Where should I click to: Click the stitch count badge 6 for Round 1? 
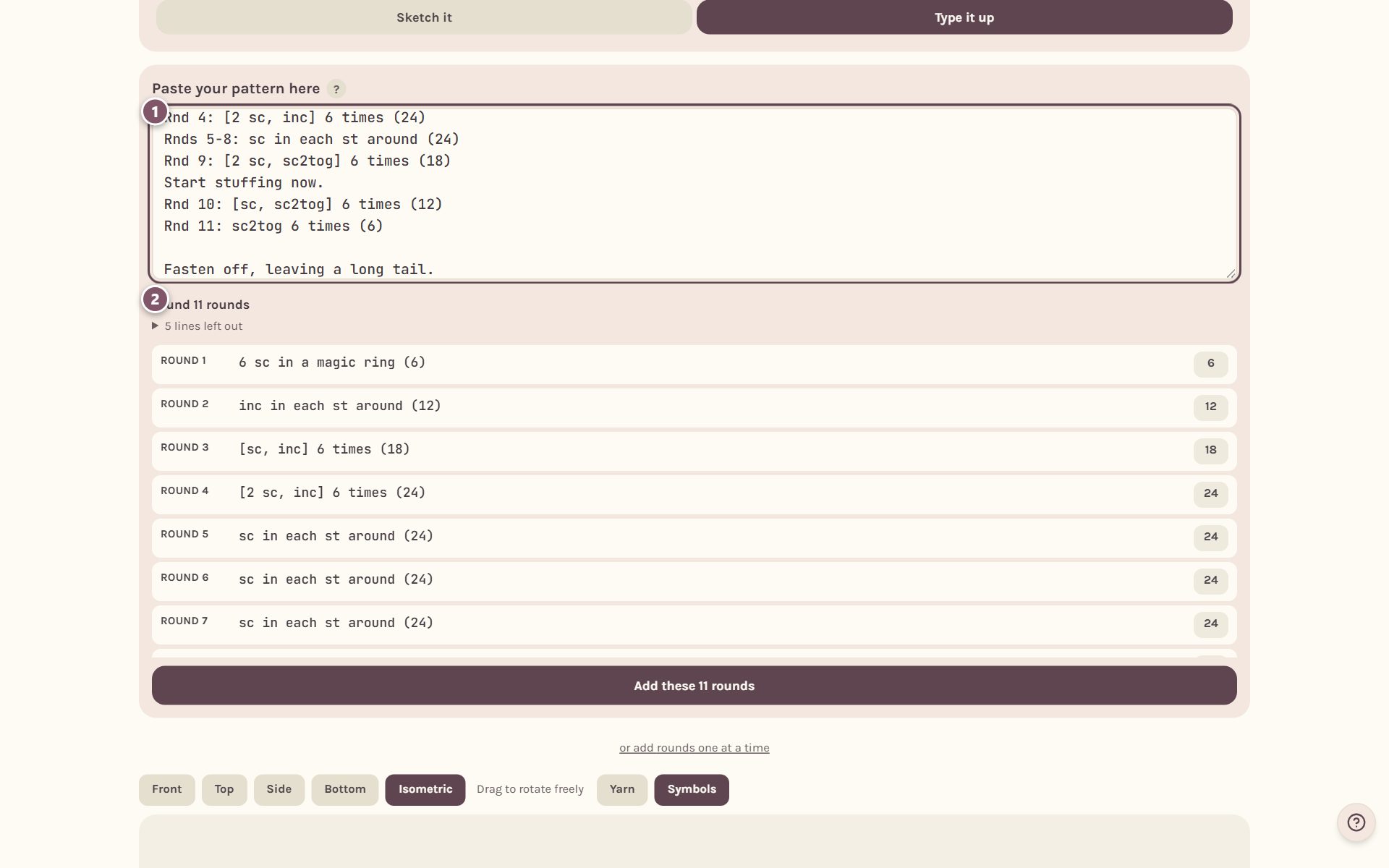coord(1210,364)
